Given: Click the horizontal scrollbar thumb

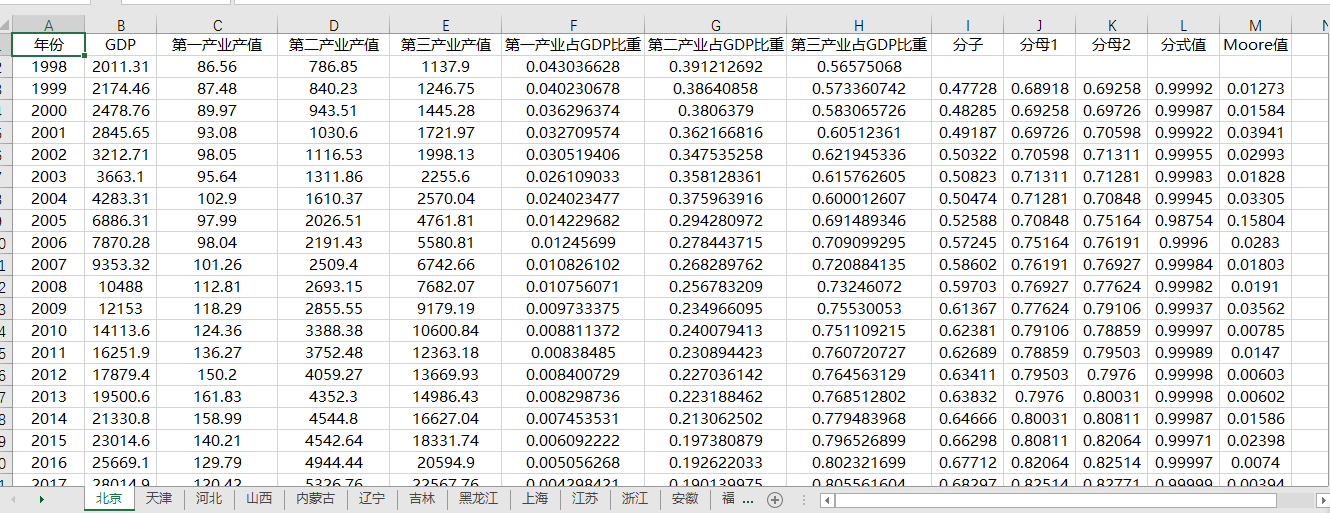Looking at the screenshot, I should click(1057, 499).
